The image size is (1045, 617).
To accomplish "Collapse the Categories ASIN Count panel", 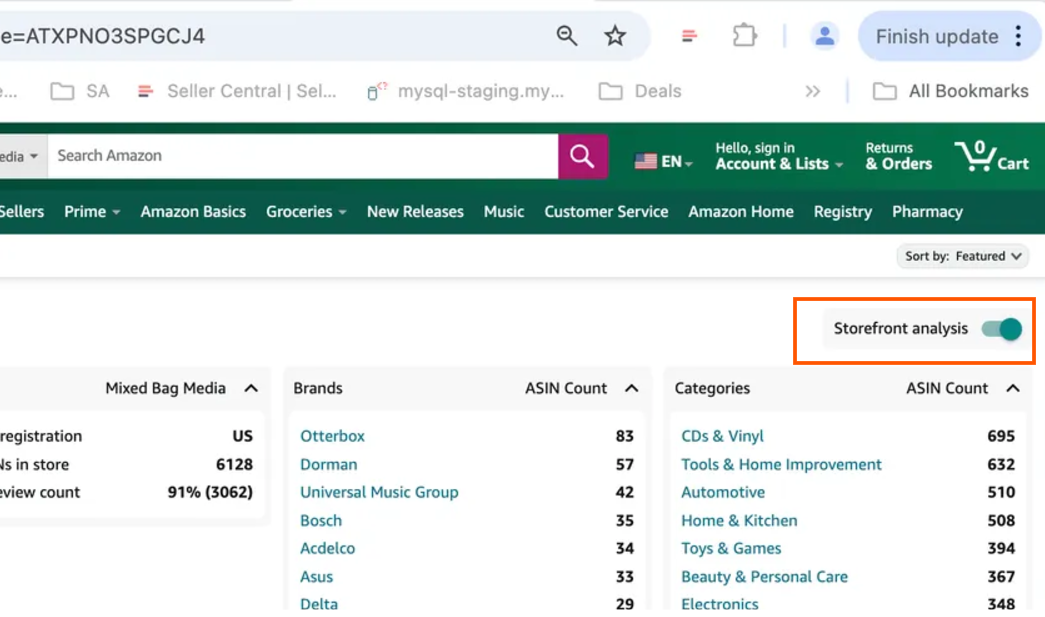I will (x=1013, y=388).
